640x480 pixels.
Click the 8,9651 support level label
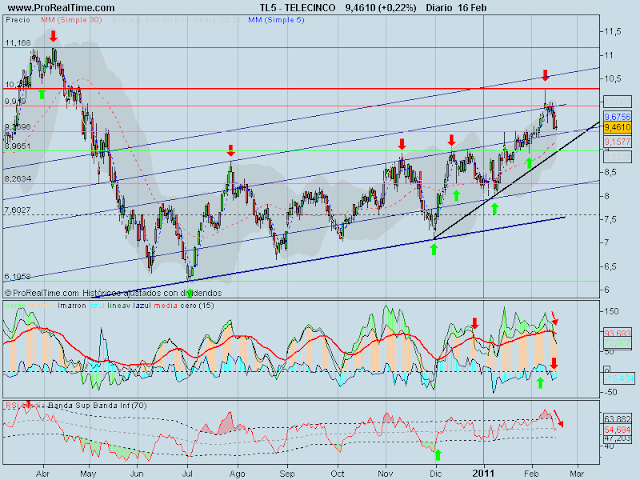tap(18, 146)
